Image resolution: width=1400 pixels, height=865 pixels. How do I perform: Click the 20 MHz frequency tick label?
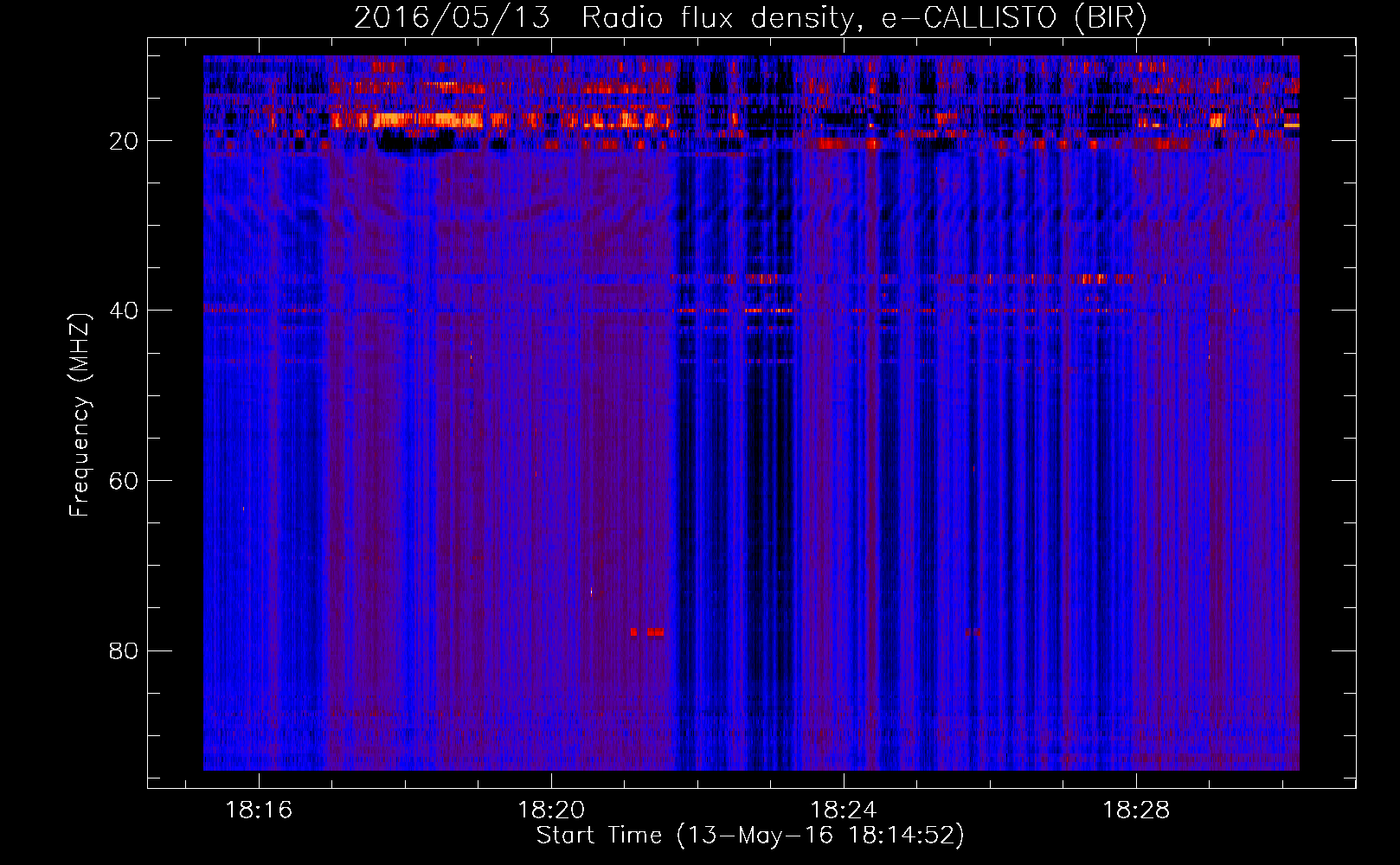pyautogui.click(x=125, y=141)
